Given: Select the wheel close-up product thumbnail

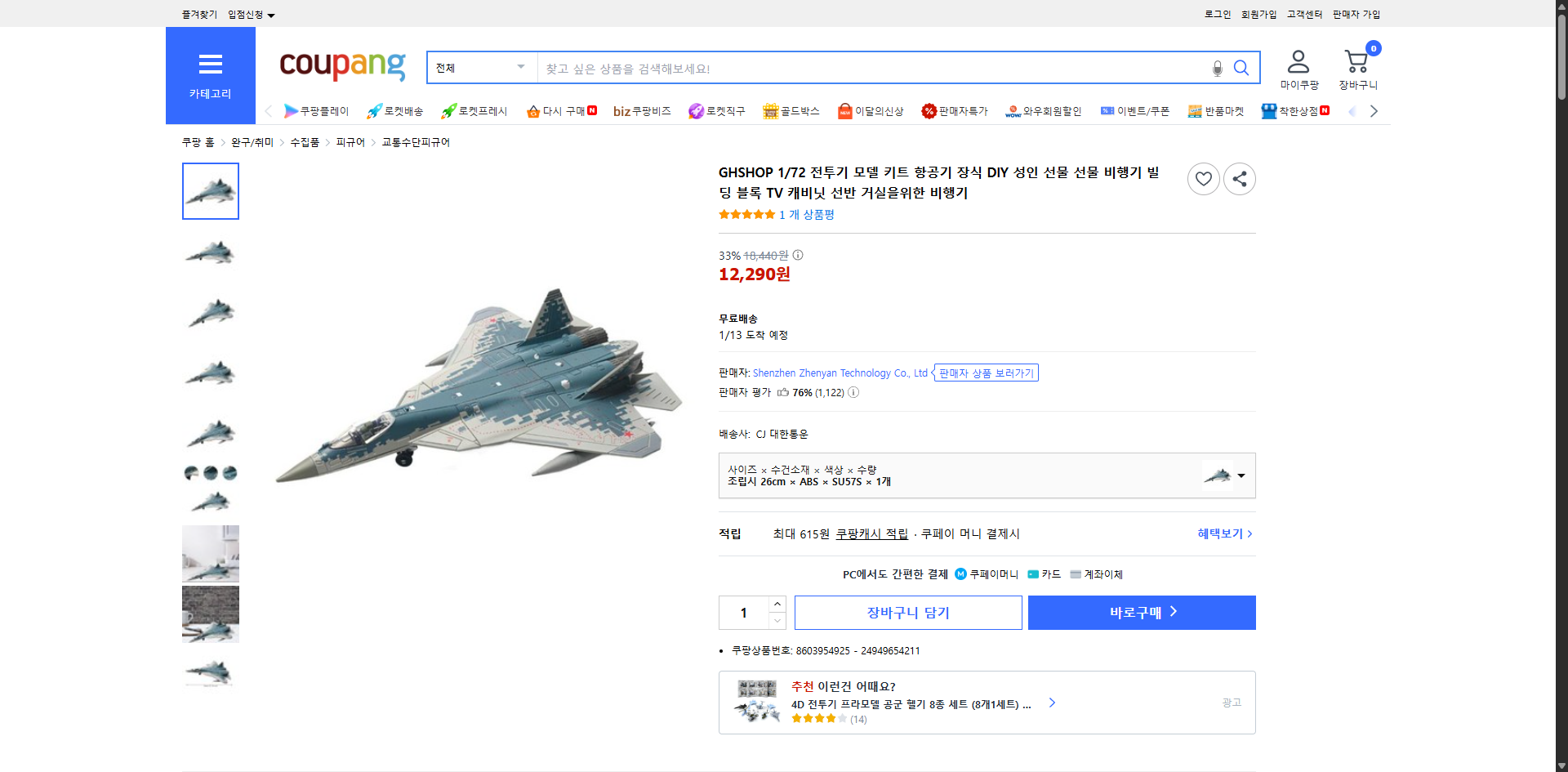Looking at the screenshot, I should click(x=210, y=472).
